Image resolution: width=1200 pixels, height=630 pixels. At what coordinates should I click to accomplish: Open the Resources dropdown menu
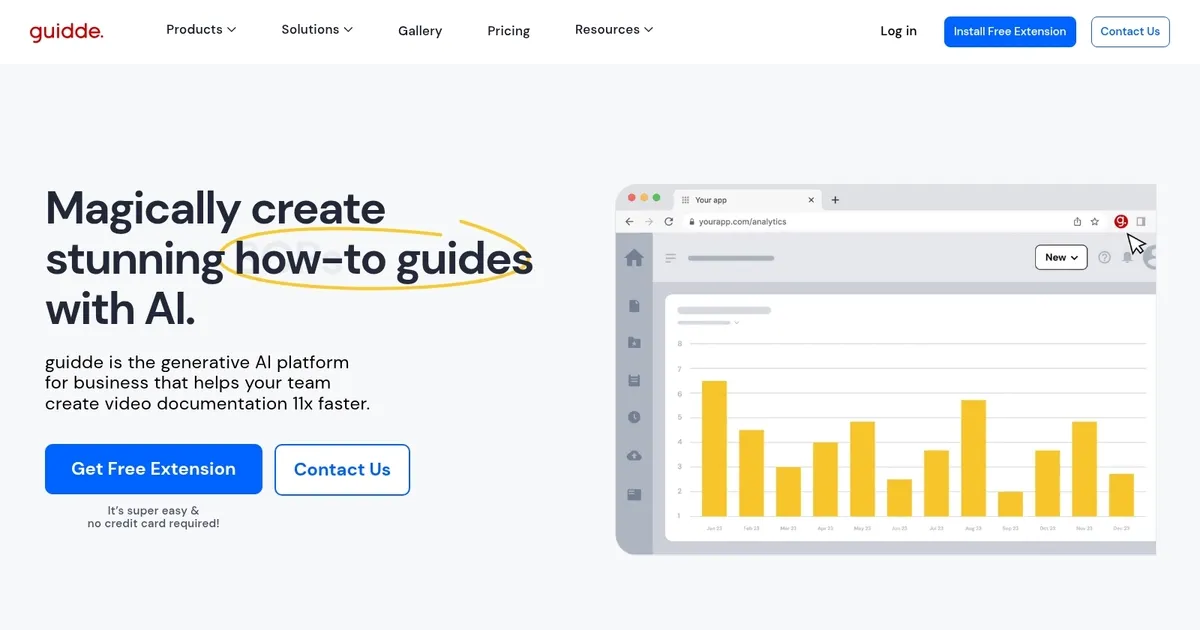pos(613,30)
